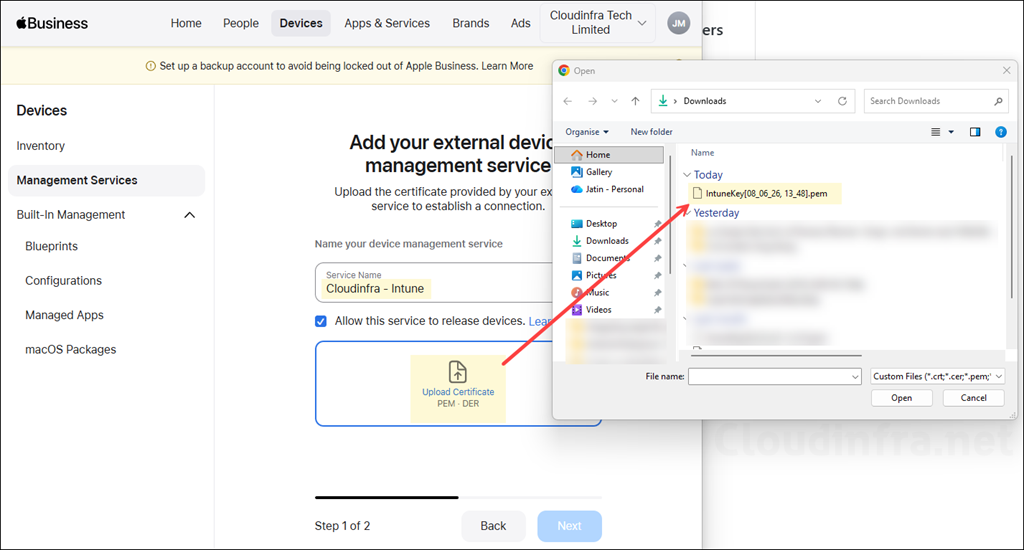Collapse the Yesterday file group
Image resolution: width=1024 pixels, height=550 pixels.
tap(687, 213)
